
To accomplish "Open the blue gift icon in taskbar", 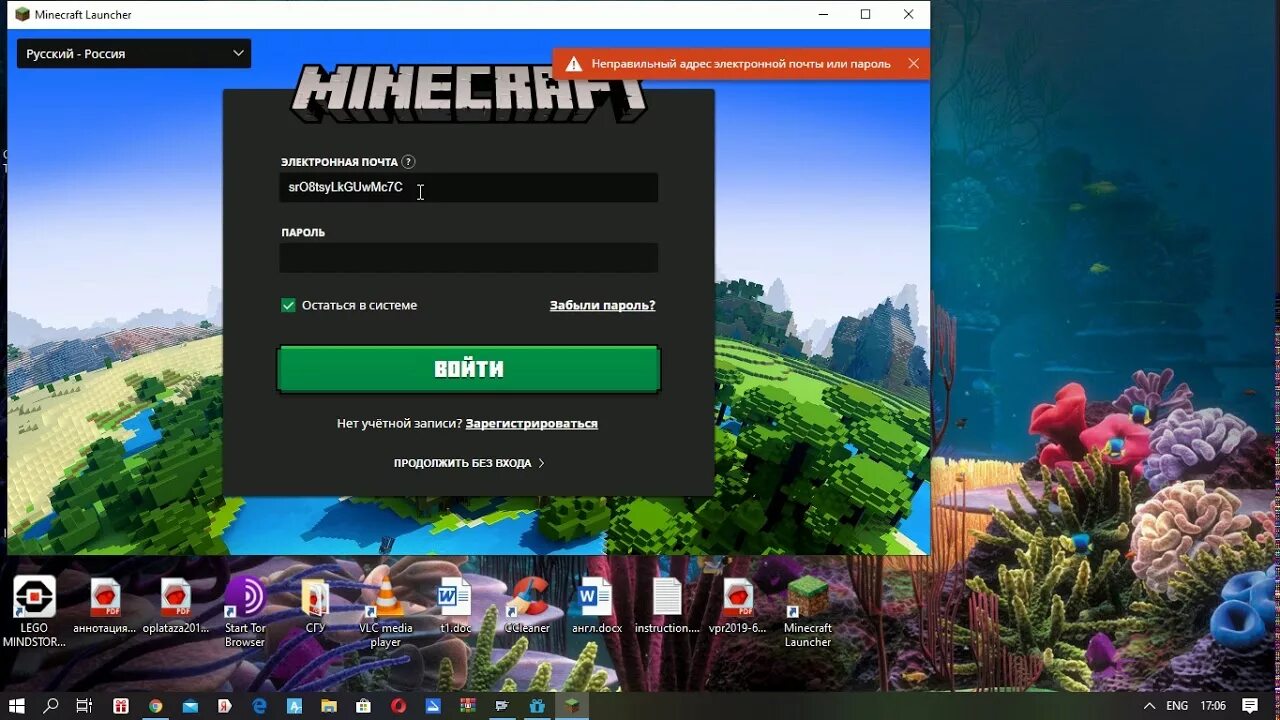I will click(x=537, y=705).
